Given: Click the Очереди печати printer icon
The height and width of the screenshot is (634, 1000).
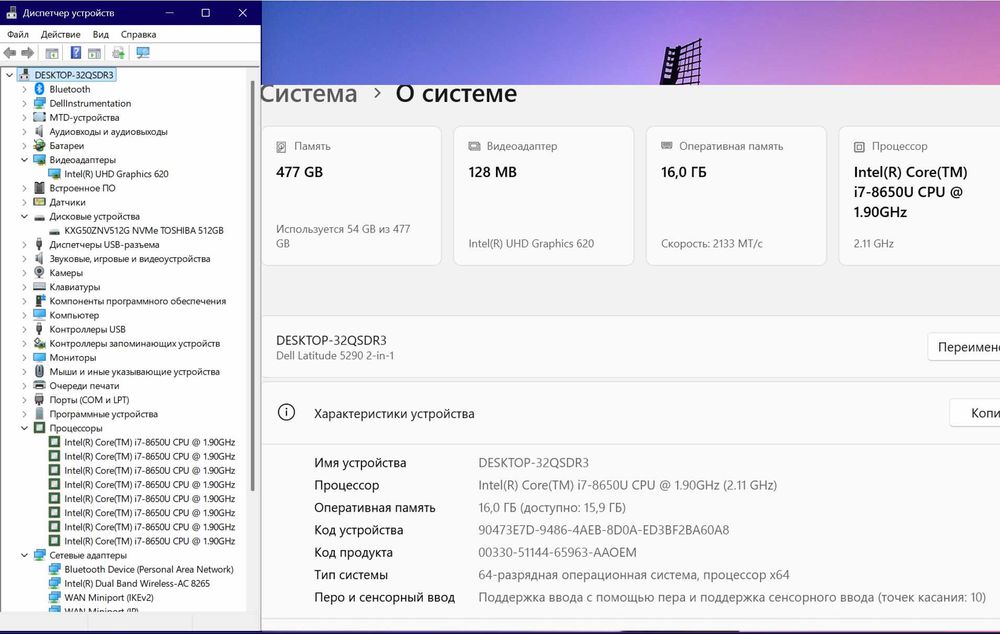Looking at the screenshot, I should 40,385.
